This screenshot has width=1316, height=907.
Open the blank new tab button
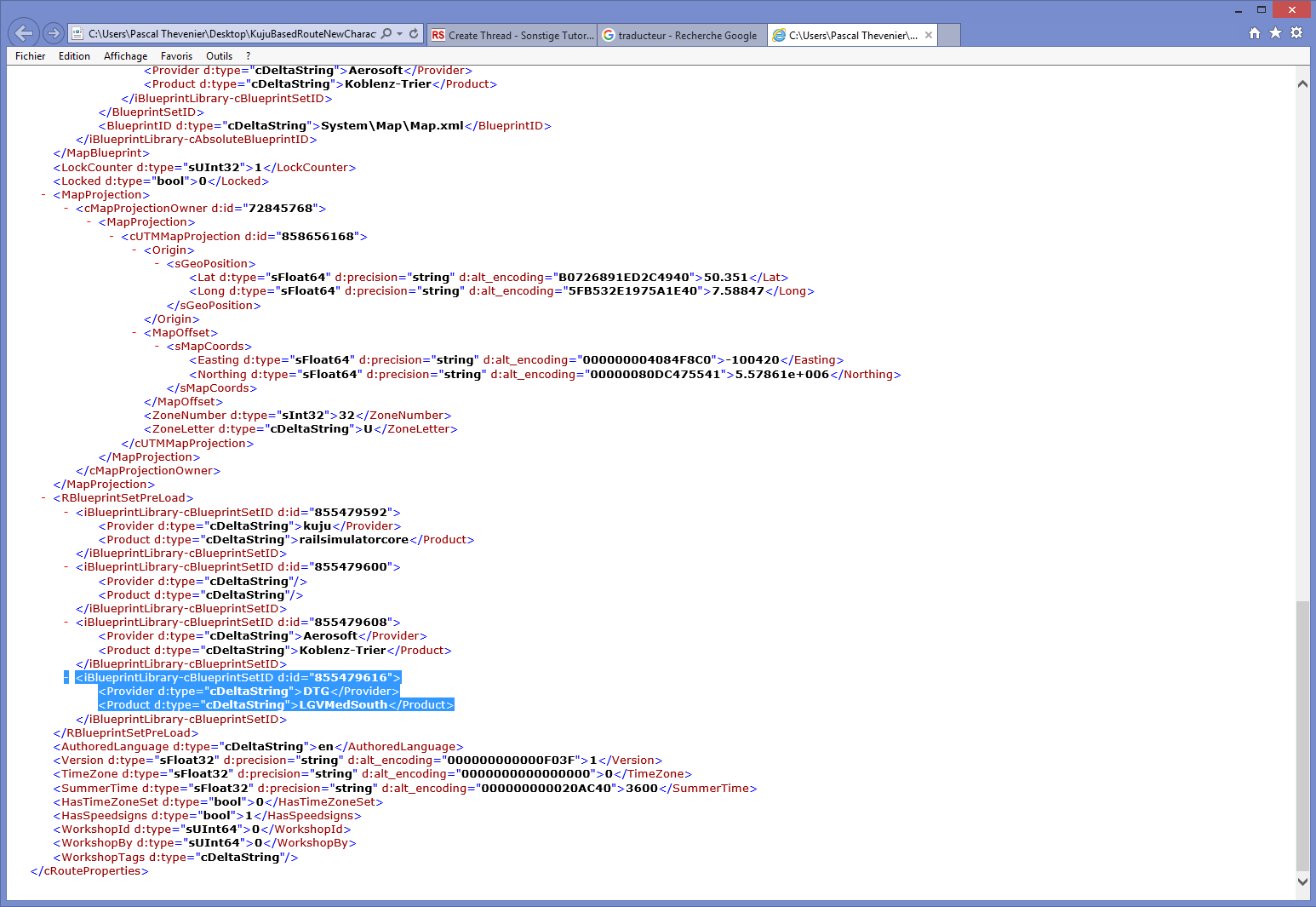[x=949, y=35]
